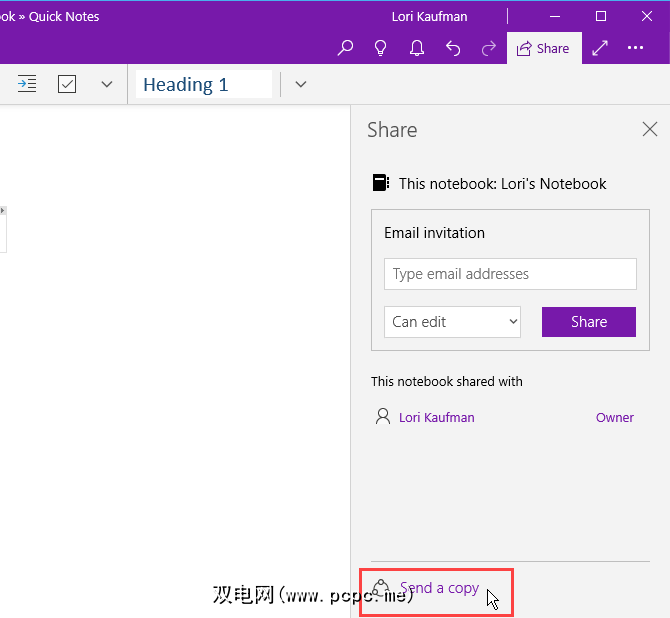Viewport: 670px width, 618px height.
Task: Click the search magnifier icon
Action: tap(345, 48)
